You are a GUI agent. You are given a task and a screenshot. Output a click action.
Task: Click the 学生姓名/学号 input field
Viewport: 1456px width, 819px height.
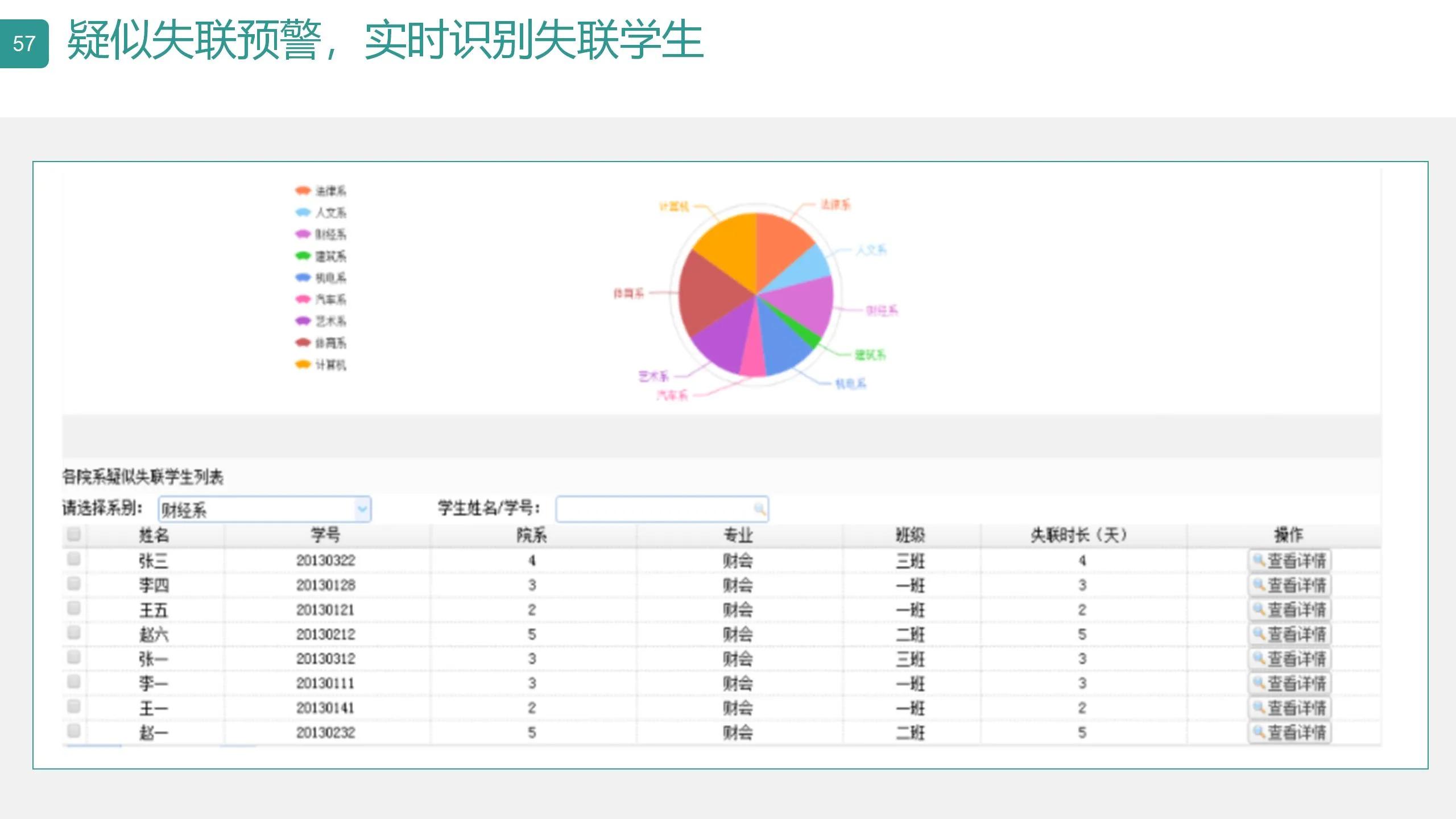[x=654, y=509]
